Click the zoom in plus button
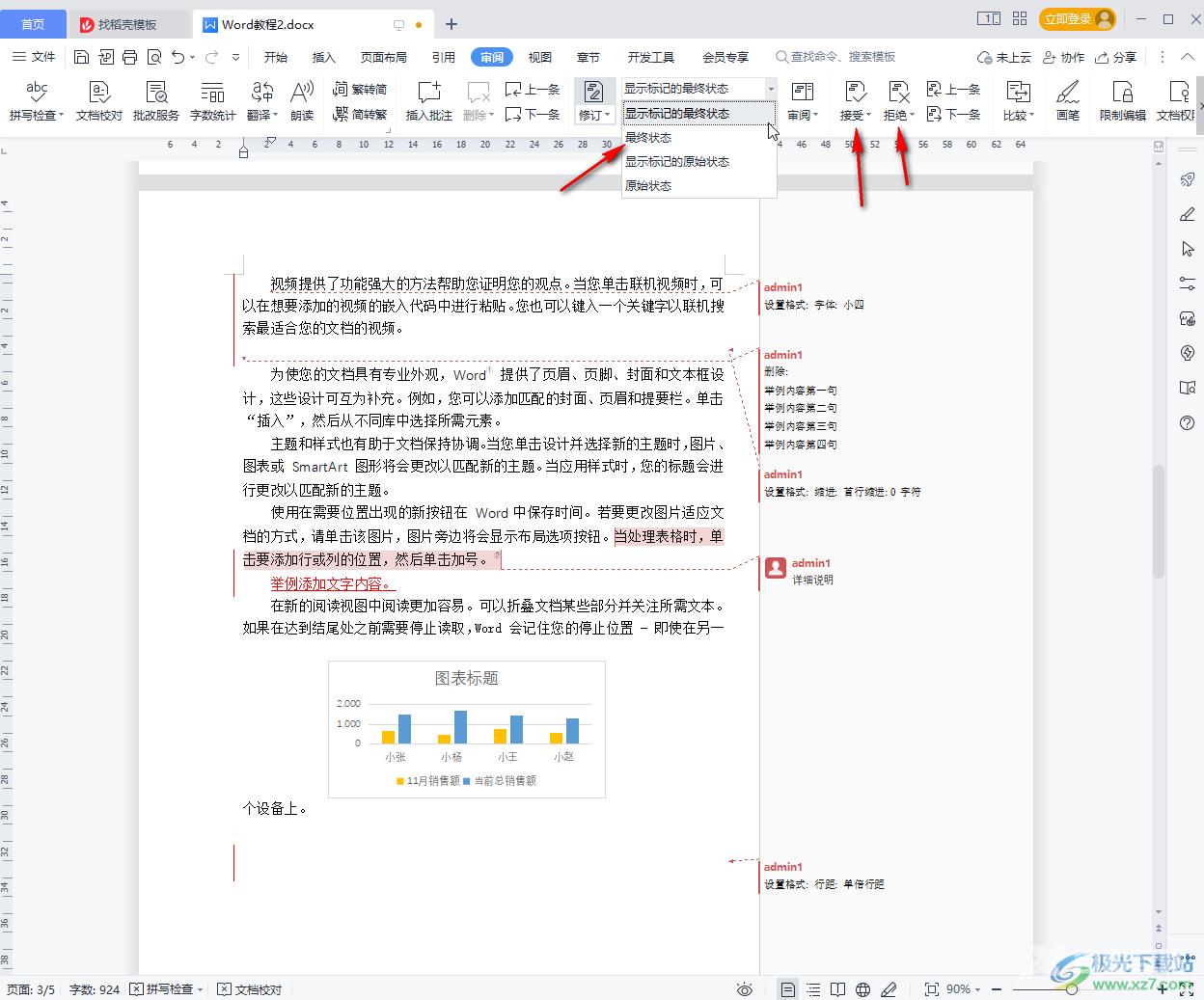Viewport: 1204px width, 1000px height. (x=1163, y=989)
